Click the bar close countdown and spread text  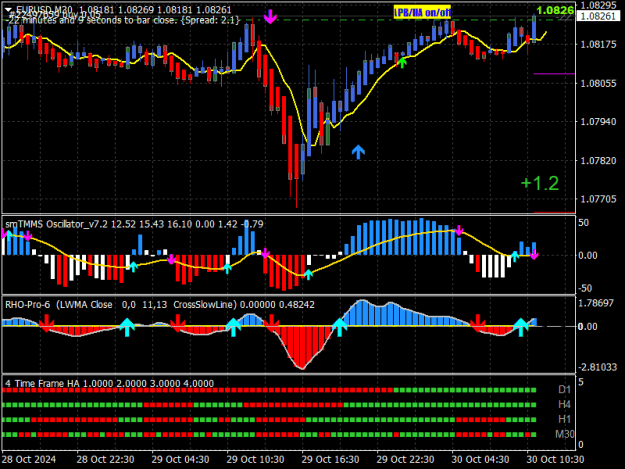click(123, 20)
